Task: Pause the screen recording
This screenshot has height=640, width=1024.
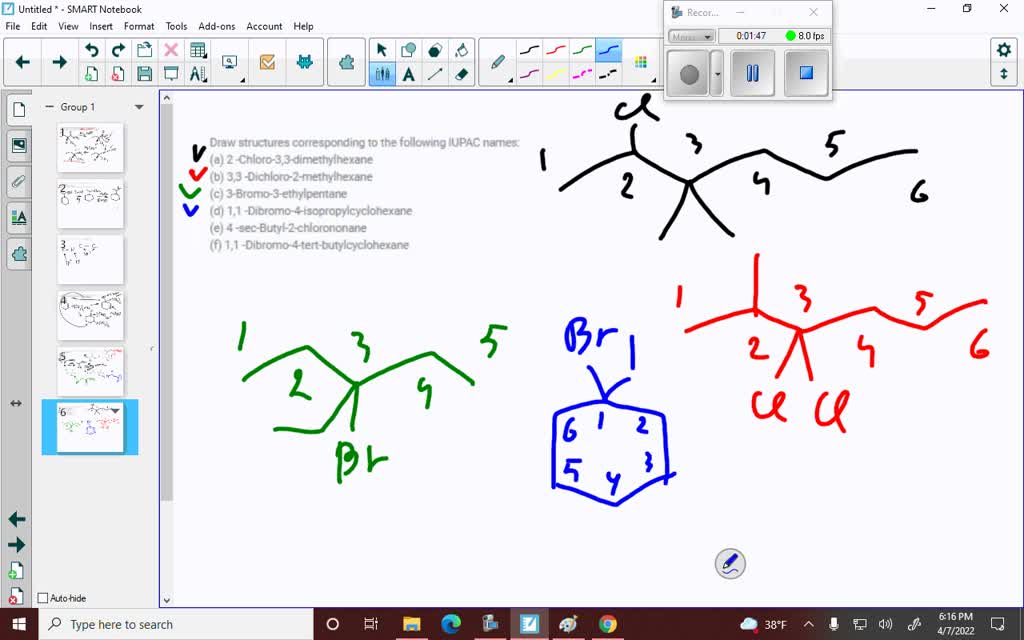Action: (x=751, y=73)
